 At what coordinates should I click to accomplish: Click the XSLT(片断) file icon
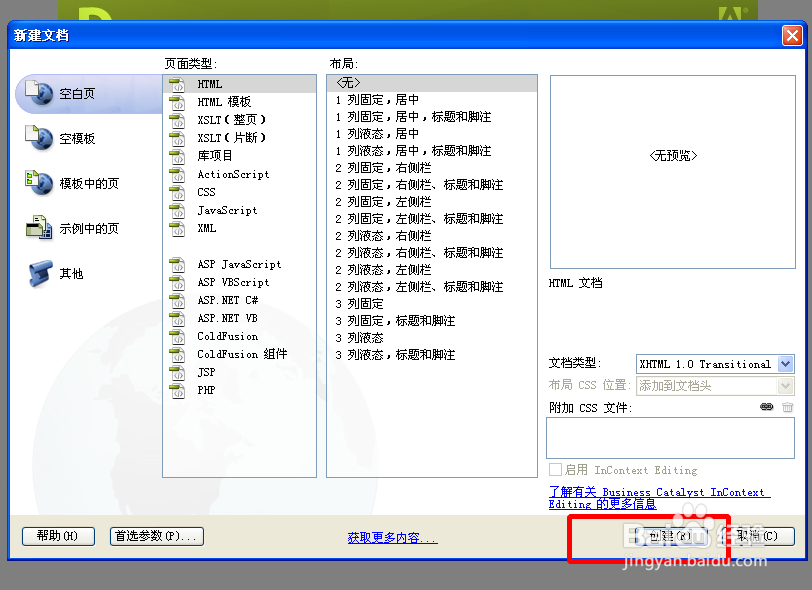tap(177, 138)
